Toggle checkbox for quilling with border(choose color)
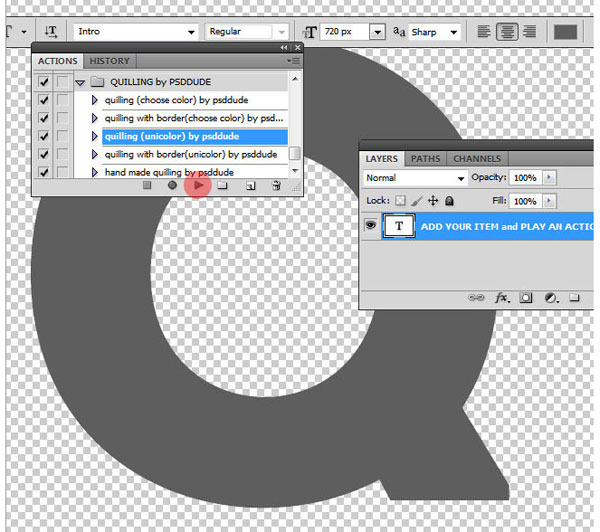Image resolution: width=600 pixels, height=532 pixels. [44, 118]
